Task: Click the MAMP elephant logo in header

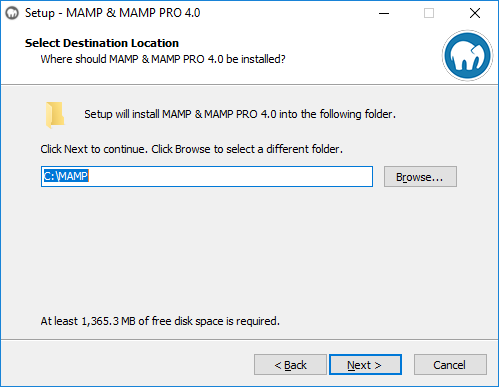Action: [x=467, y=55]
